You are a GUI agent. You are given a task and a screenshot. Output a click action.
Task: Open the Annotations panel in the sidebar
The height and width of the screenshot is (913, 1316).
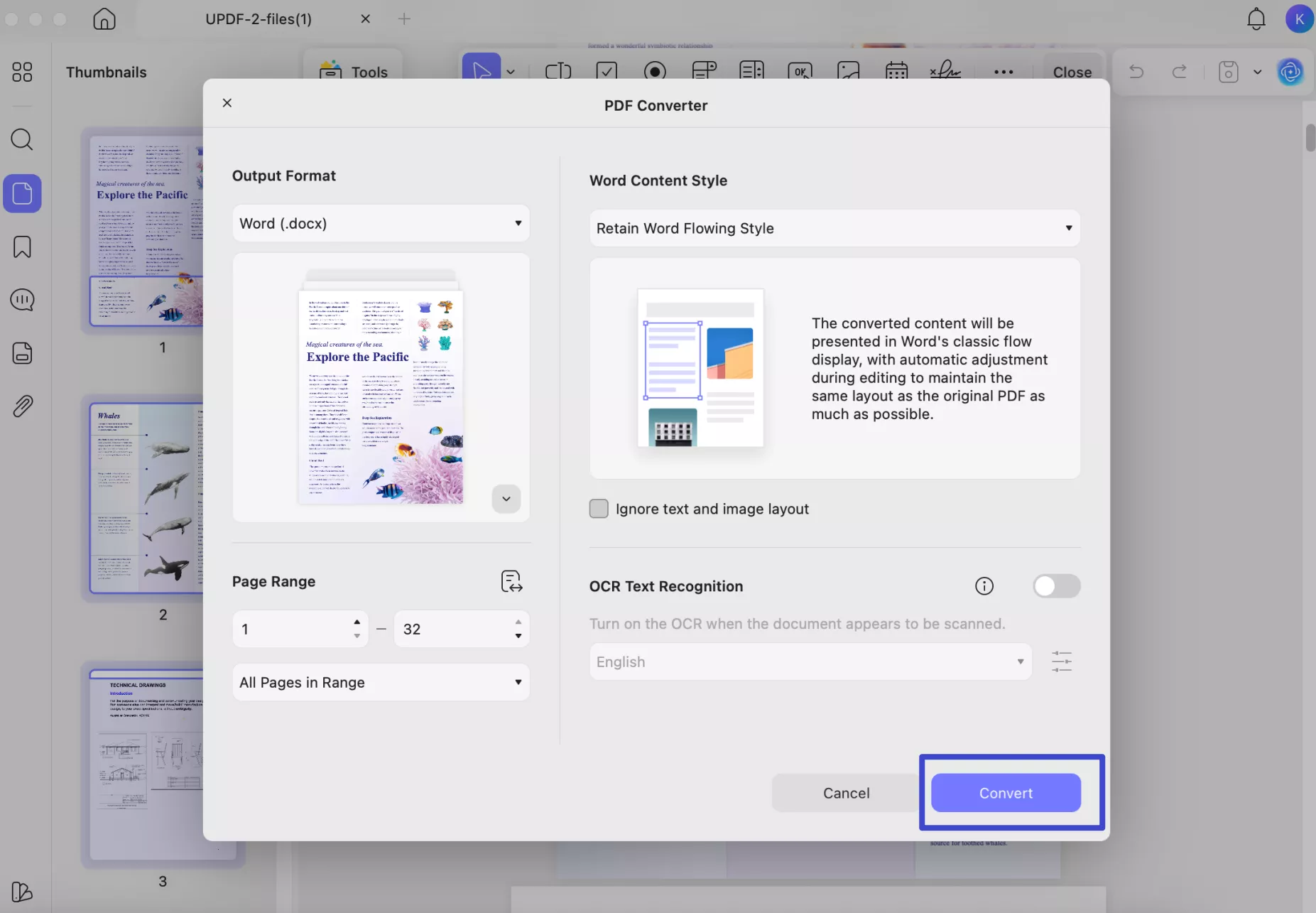22,300
